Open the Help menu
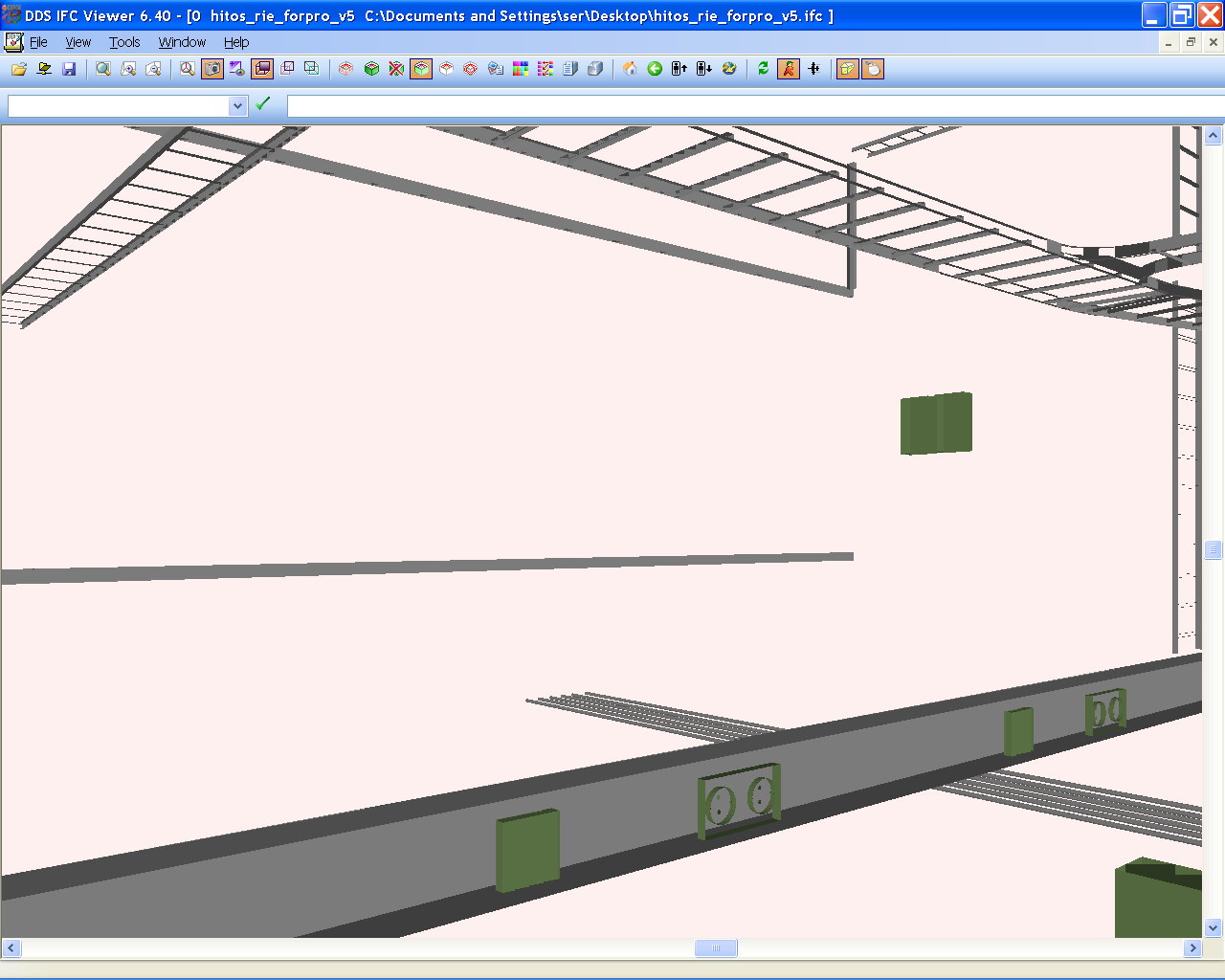 coord(236,42)
